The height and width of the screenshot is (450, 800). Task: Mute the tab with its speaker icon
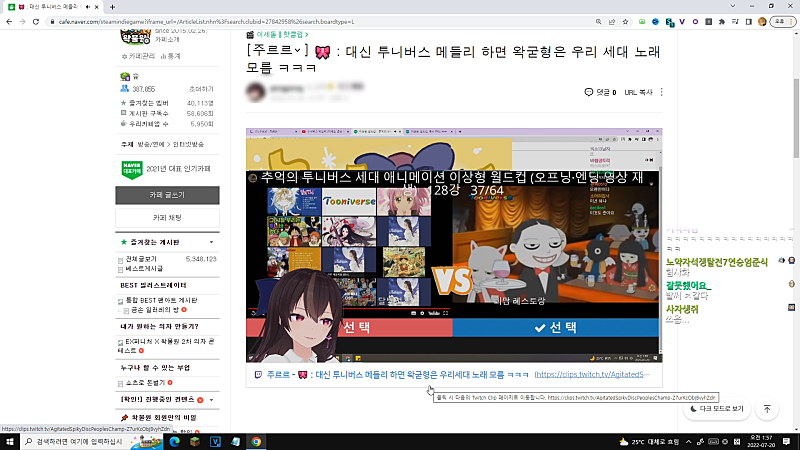(88, 7)
